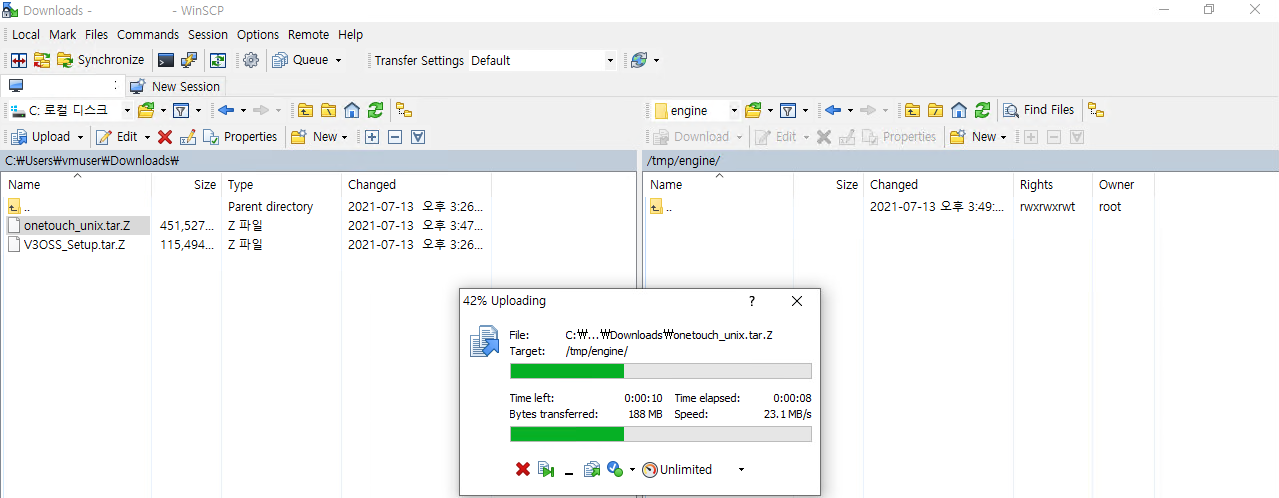Open the Remote menu

308,34
